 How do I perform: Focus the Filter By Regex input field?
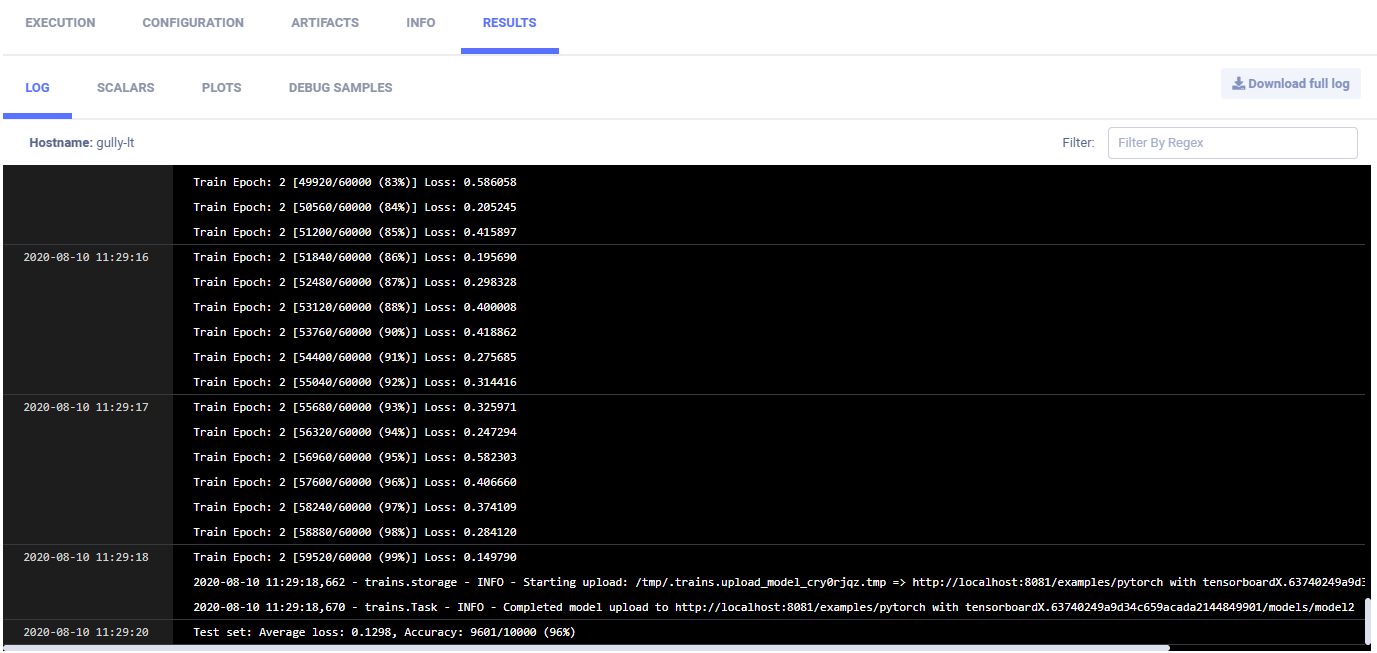[x=1232, y=143]
